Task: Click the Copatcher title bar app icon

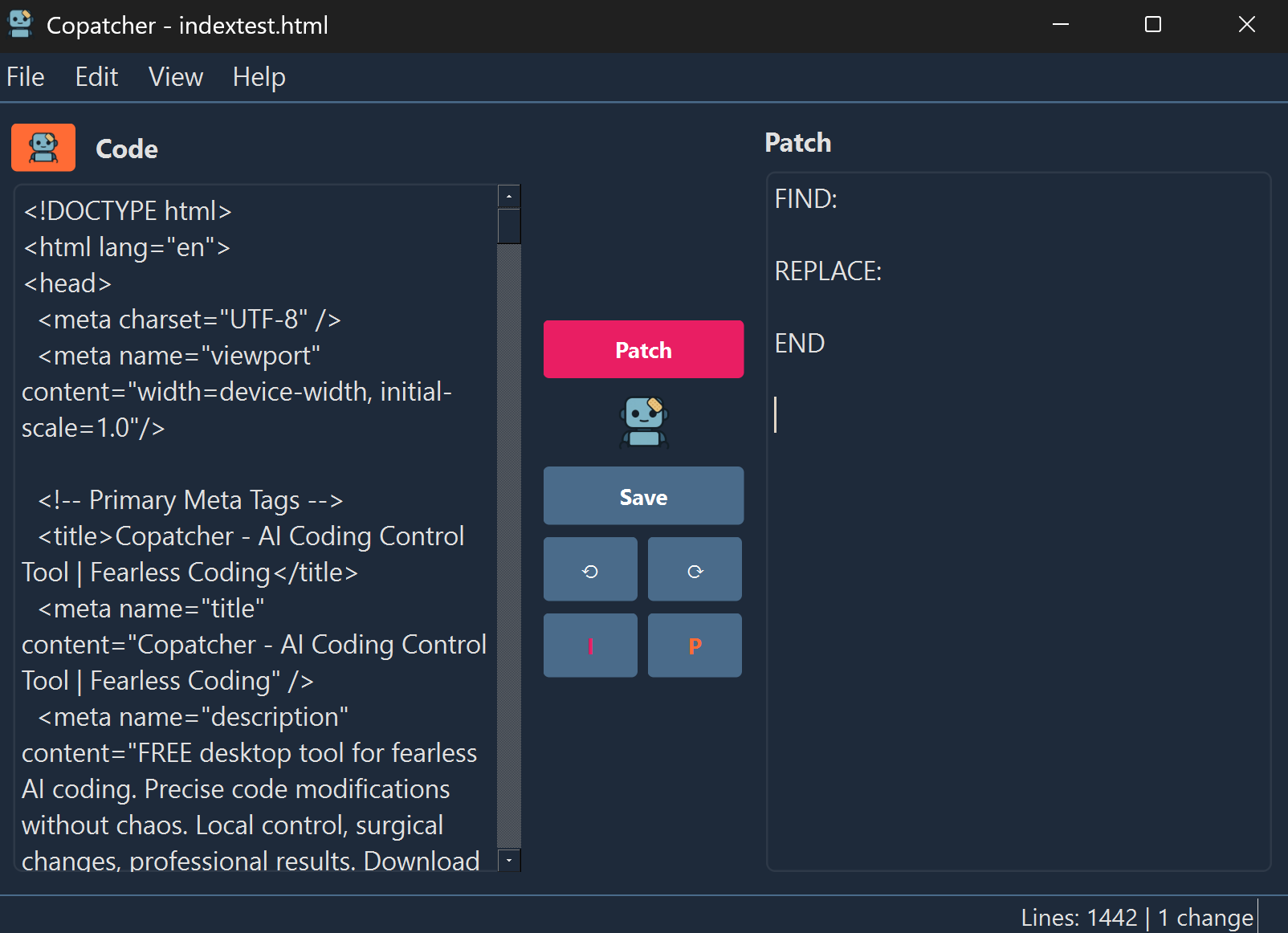Action: click(x=20, y=25)
